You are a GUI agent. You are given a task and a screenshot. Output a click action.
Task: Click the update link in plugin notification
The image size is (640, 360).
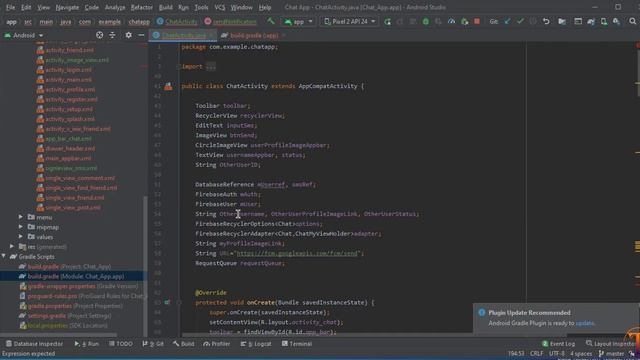coord(584,323)
